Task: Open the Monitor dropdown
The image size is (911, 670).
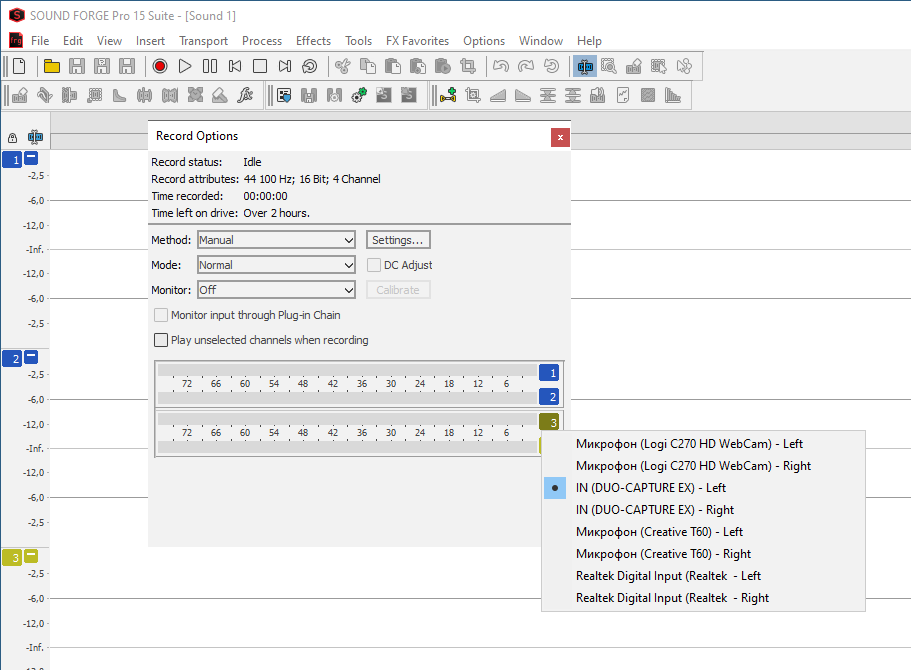Action: point(277,290)
